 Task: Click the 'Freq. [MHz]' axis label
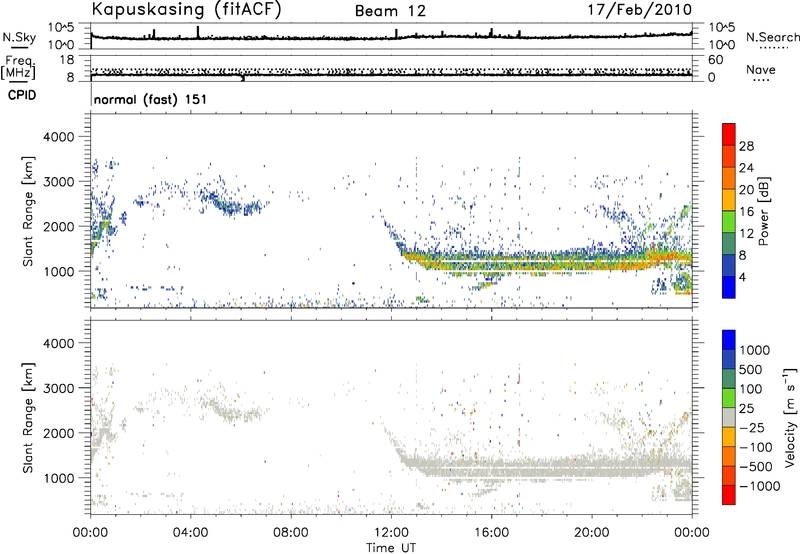pyautogui.click(x=18, y=67)
